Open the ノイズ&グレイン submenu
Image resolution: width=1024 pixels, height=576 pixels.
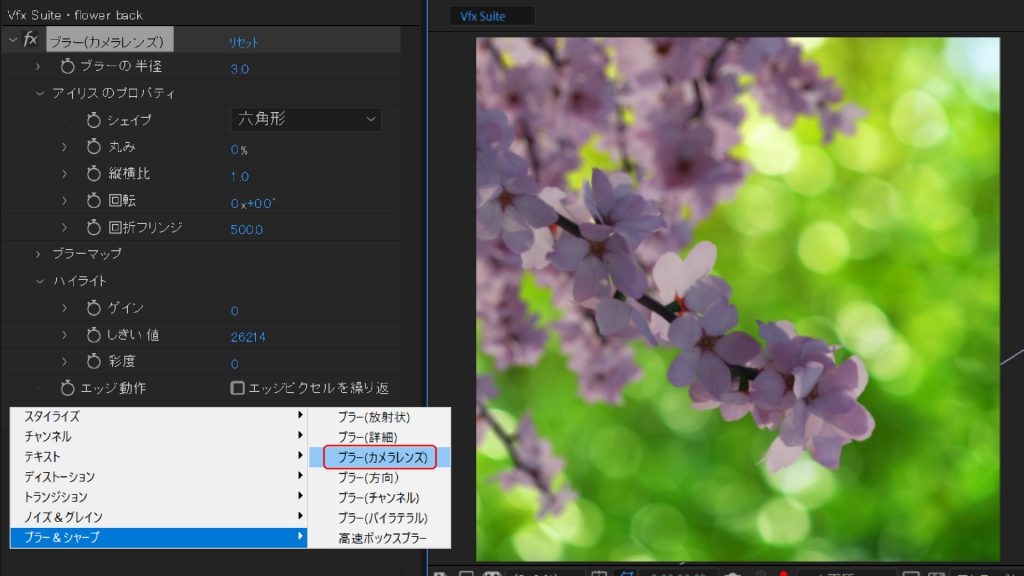point(159,517)
